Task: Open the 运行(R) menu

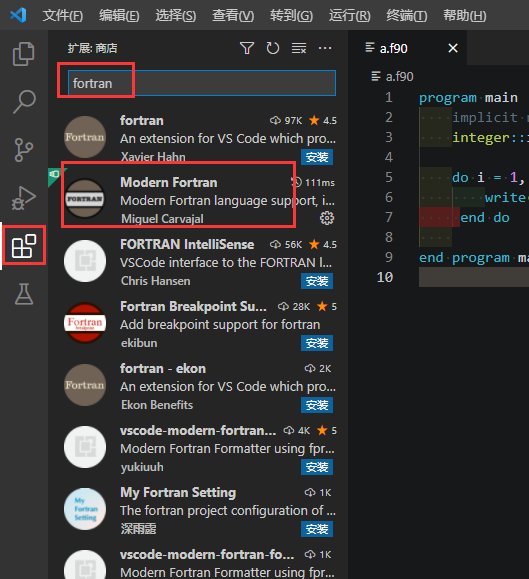Action: [x=349, y=16]
